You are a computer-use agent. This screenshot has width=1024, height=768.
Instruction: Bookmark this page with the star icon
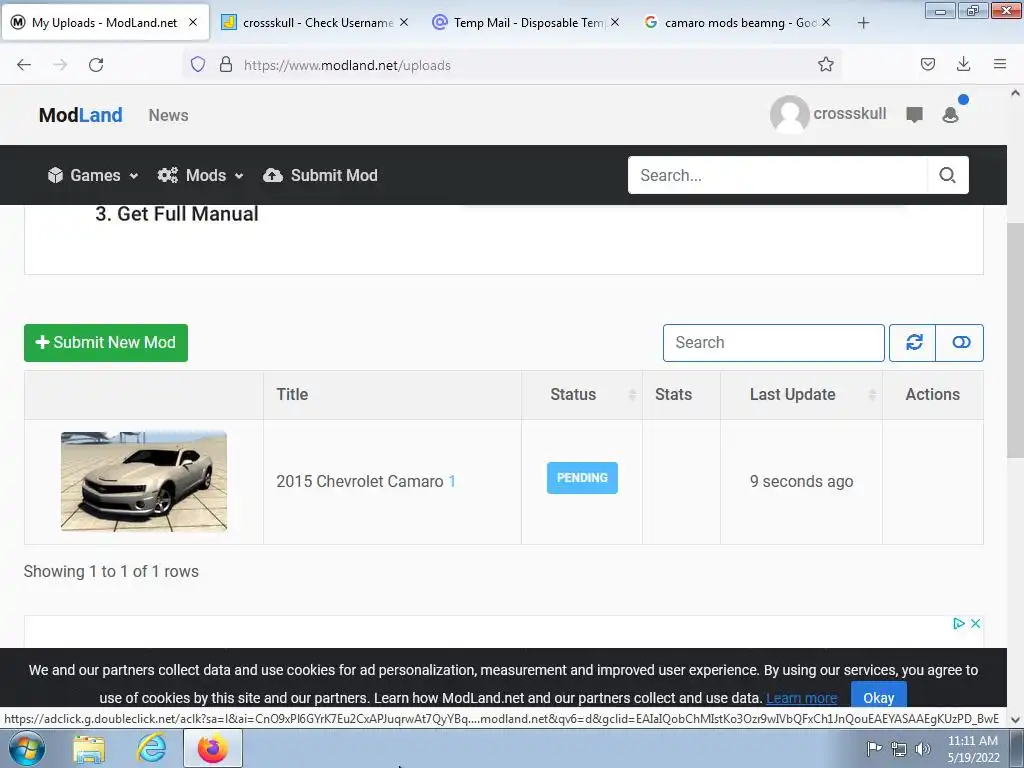[x=825, y=64]
